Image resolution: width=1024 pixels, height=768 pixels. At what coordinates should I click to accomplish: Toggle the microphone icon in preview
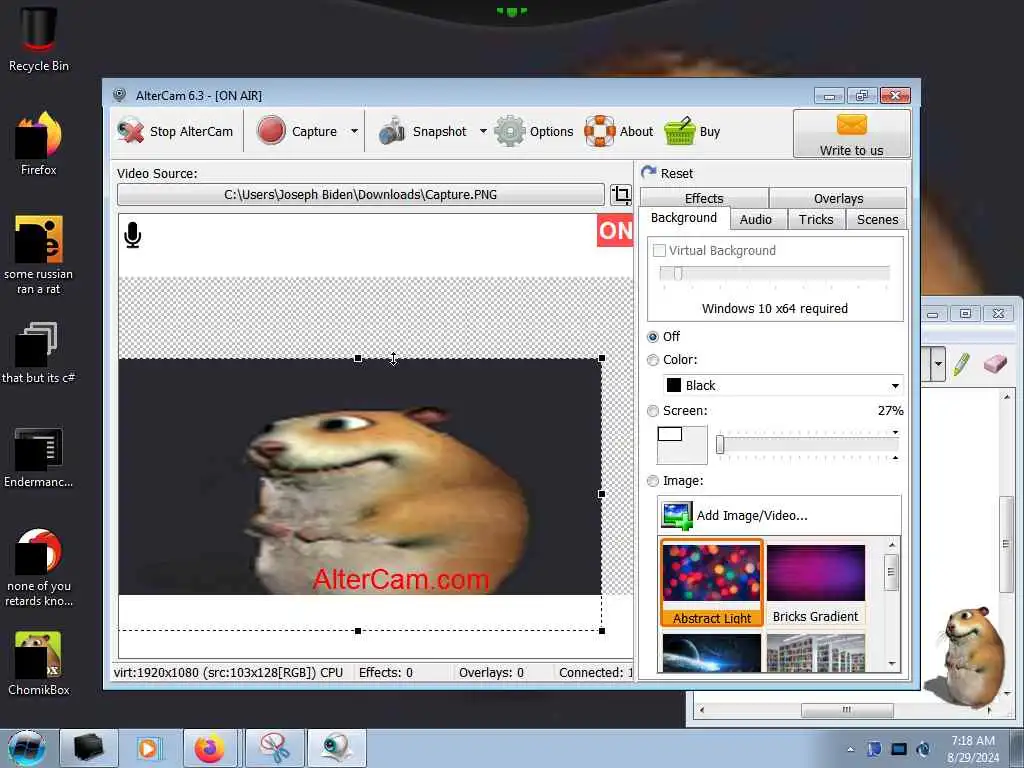[x=133, y=235]
